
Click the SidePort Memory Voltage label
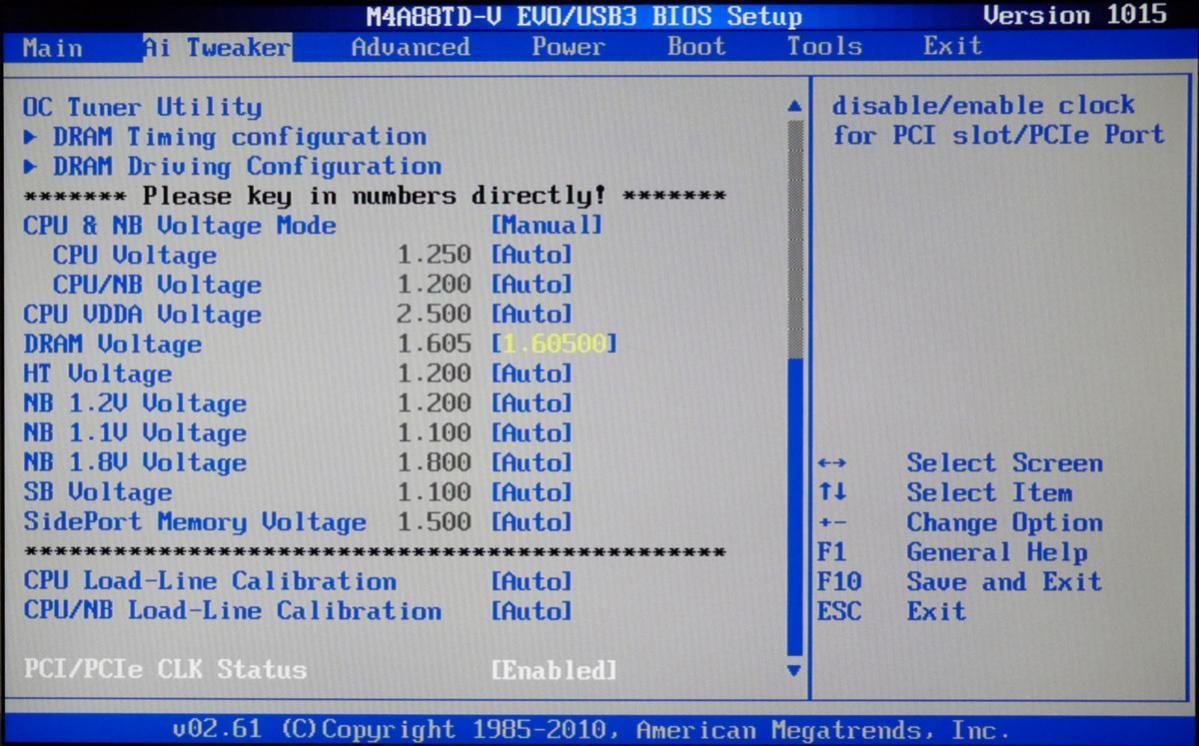(x=195, y=523)
